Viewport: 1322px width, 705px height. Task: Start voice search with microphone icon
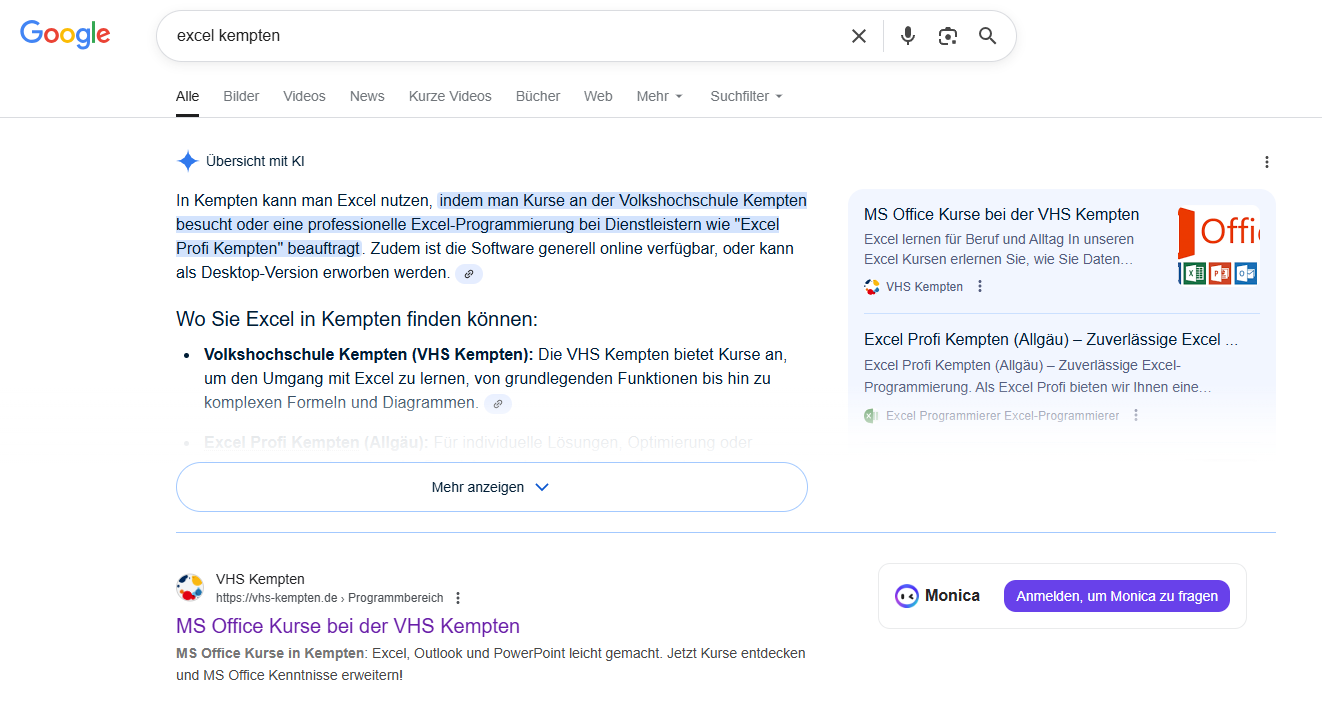[x=907, y=36]
